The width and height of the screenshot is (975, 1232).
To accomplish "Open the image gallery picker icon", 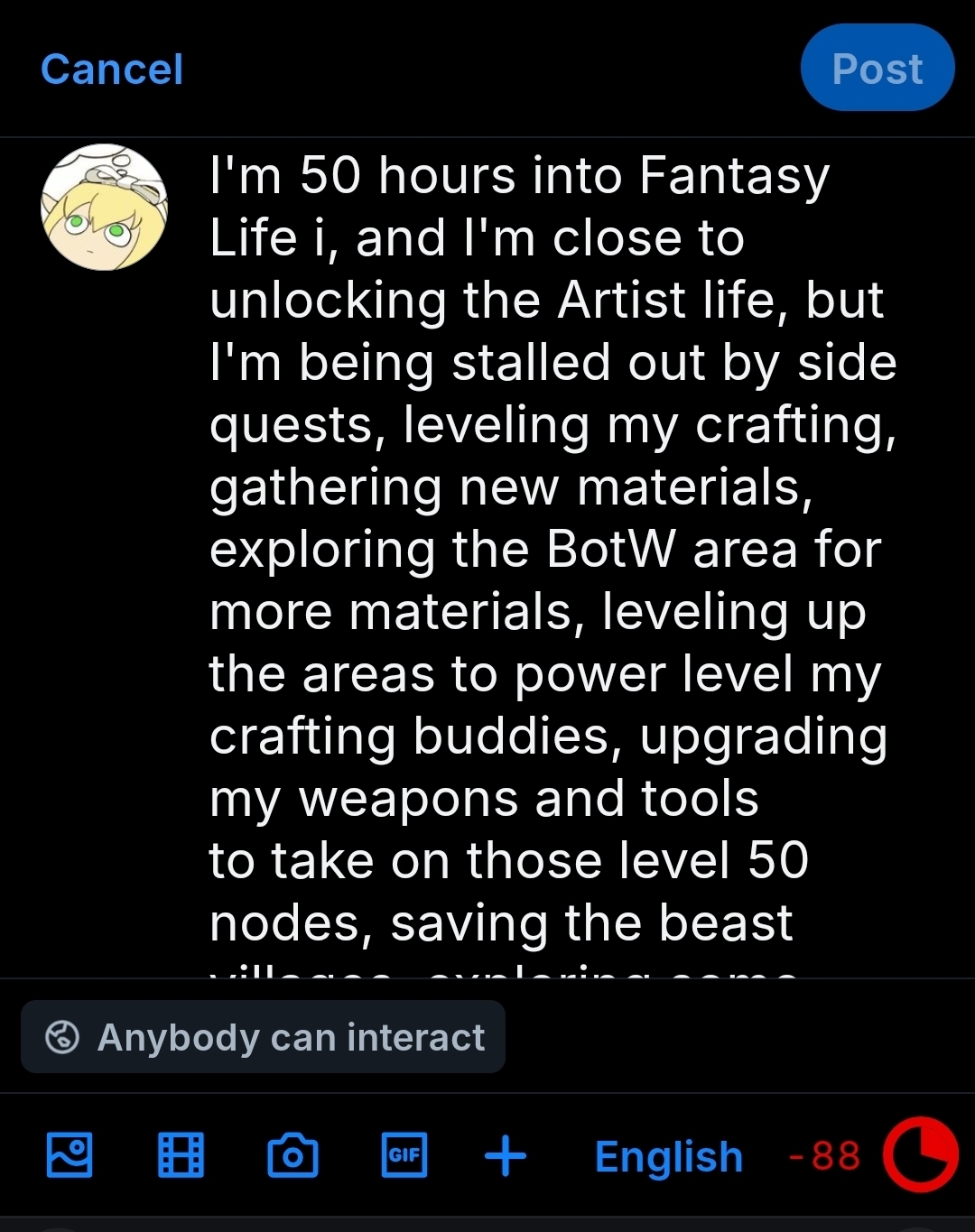I will click(x=70, y=1155).
